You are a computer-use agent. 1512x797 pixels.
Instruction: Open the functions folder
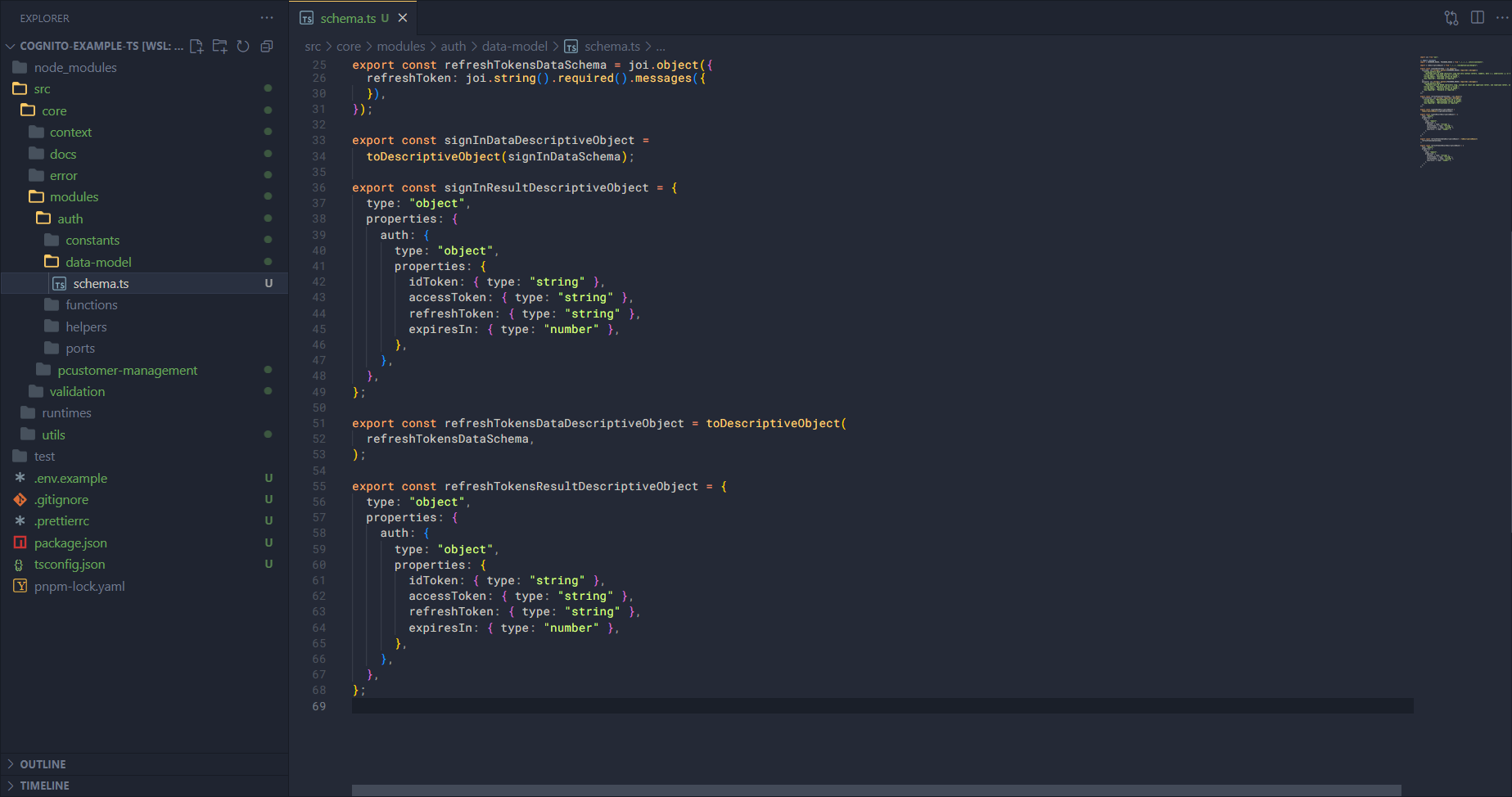[91, 305]
